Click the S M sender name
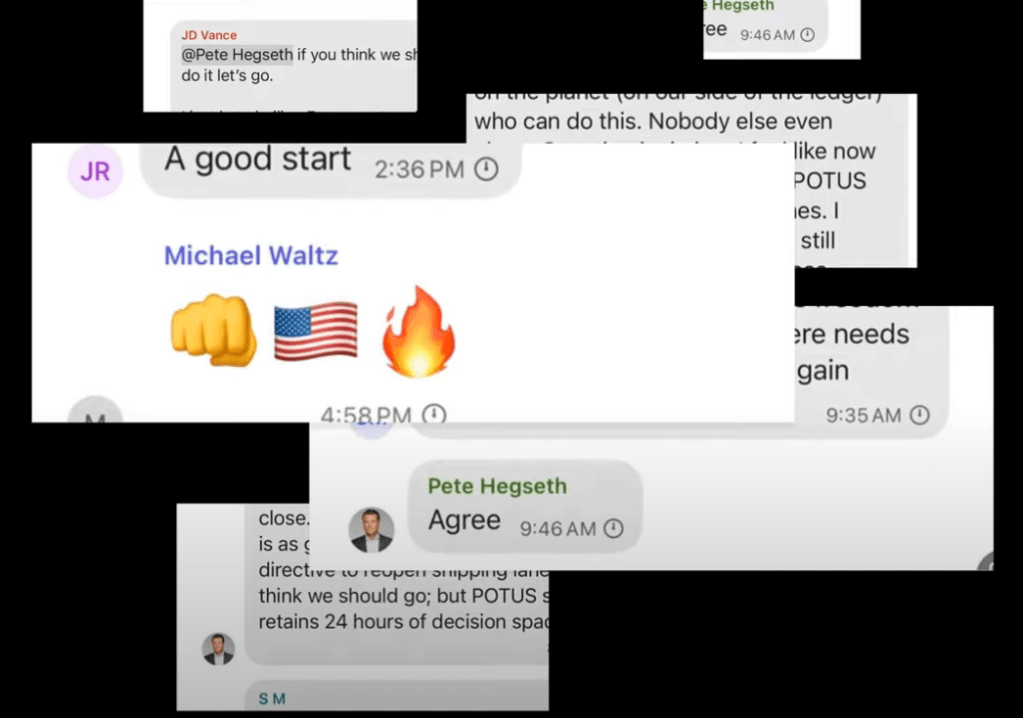1023x718 pixels. point(272,699)
